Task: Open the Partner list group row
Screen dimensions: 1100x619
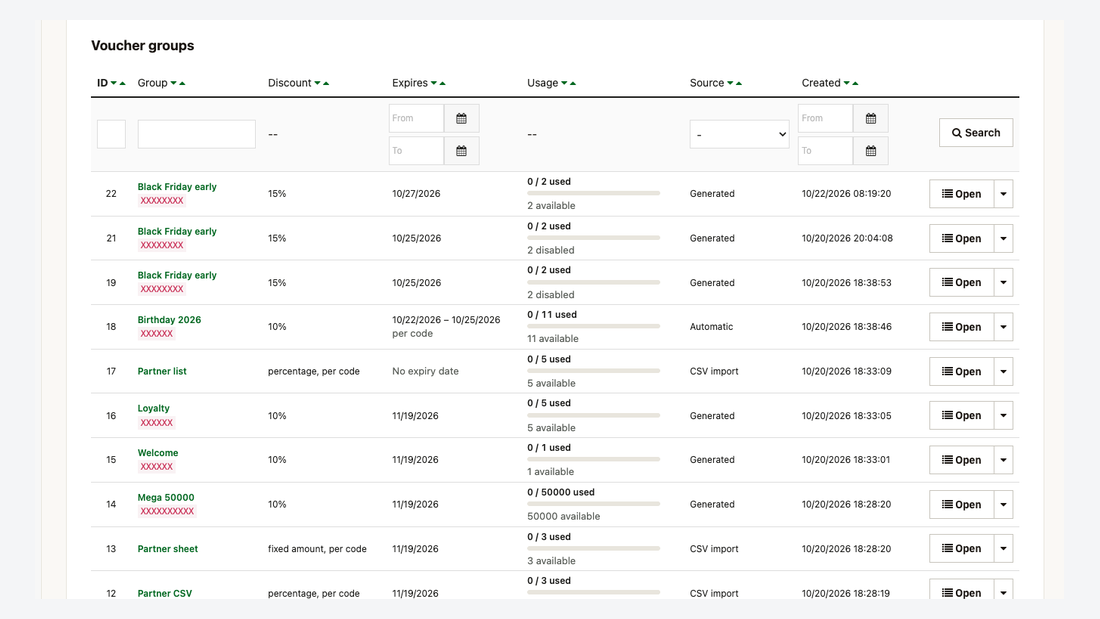Action: coord(961,371)
